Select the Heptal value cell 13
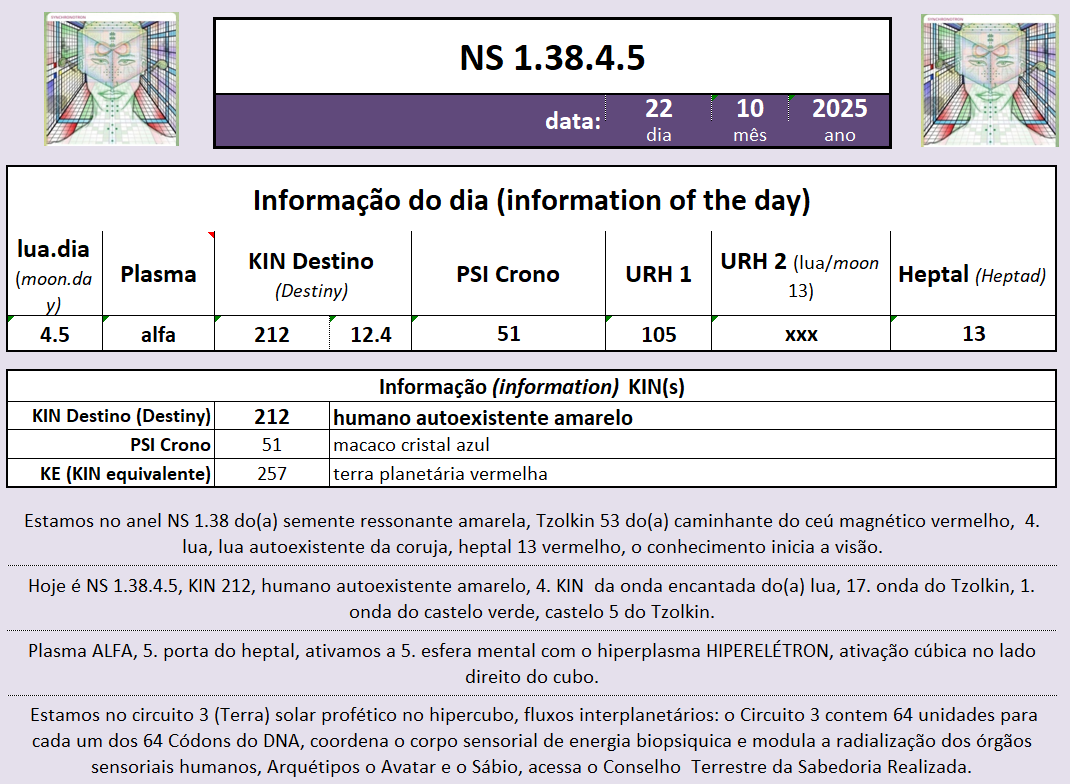The height and width of the screenshot is (784, 1070). click(973, 334)
